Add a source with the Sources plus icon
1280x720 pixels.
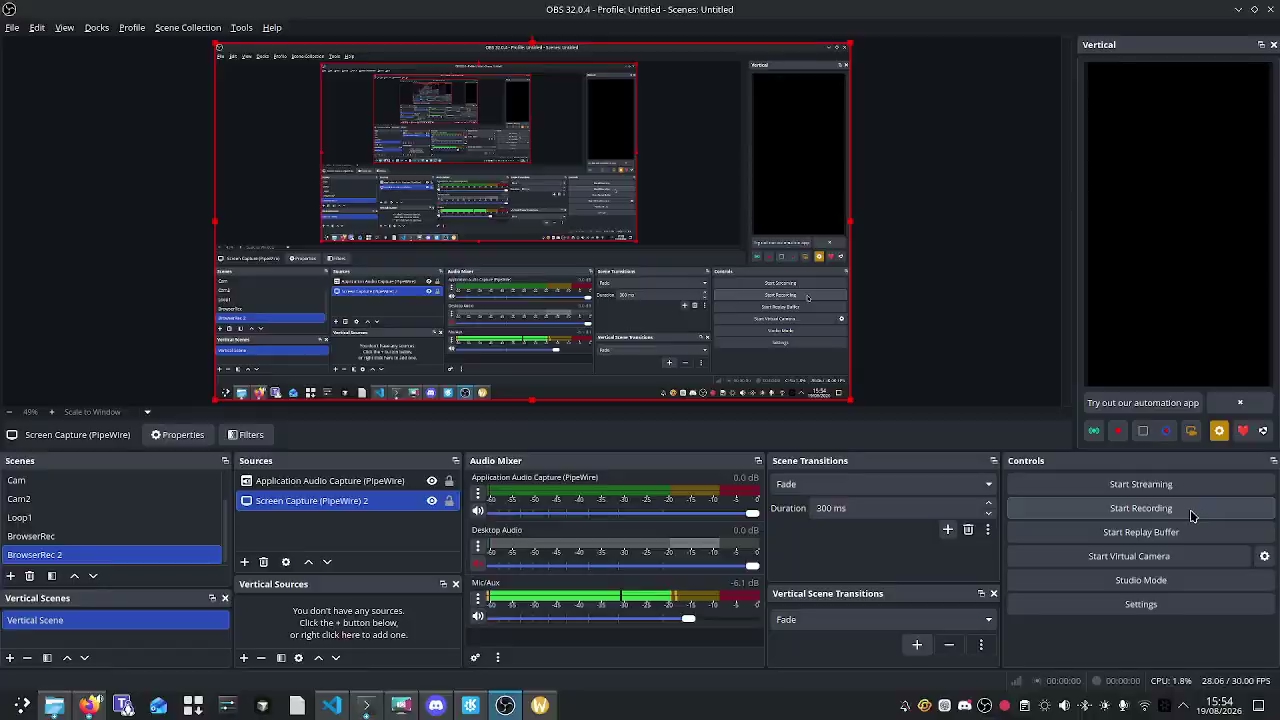(x=244, y=562)
